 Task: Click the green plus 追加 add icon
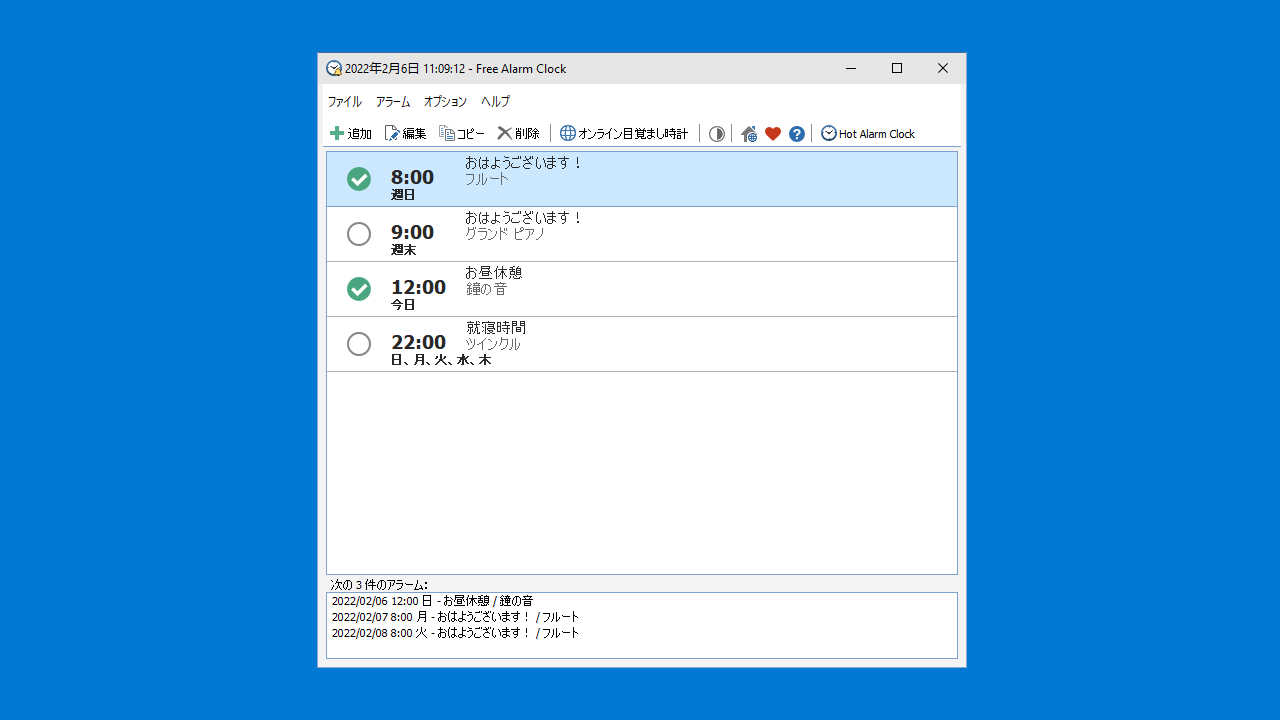pos(337,133)
